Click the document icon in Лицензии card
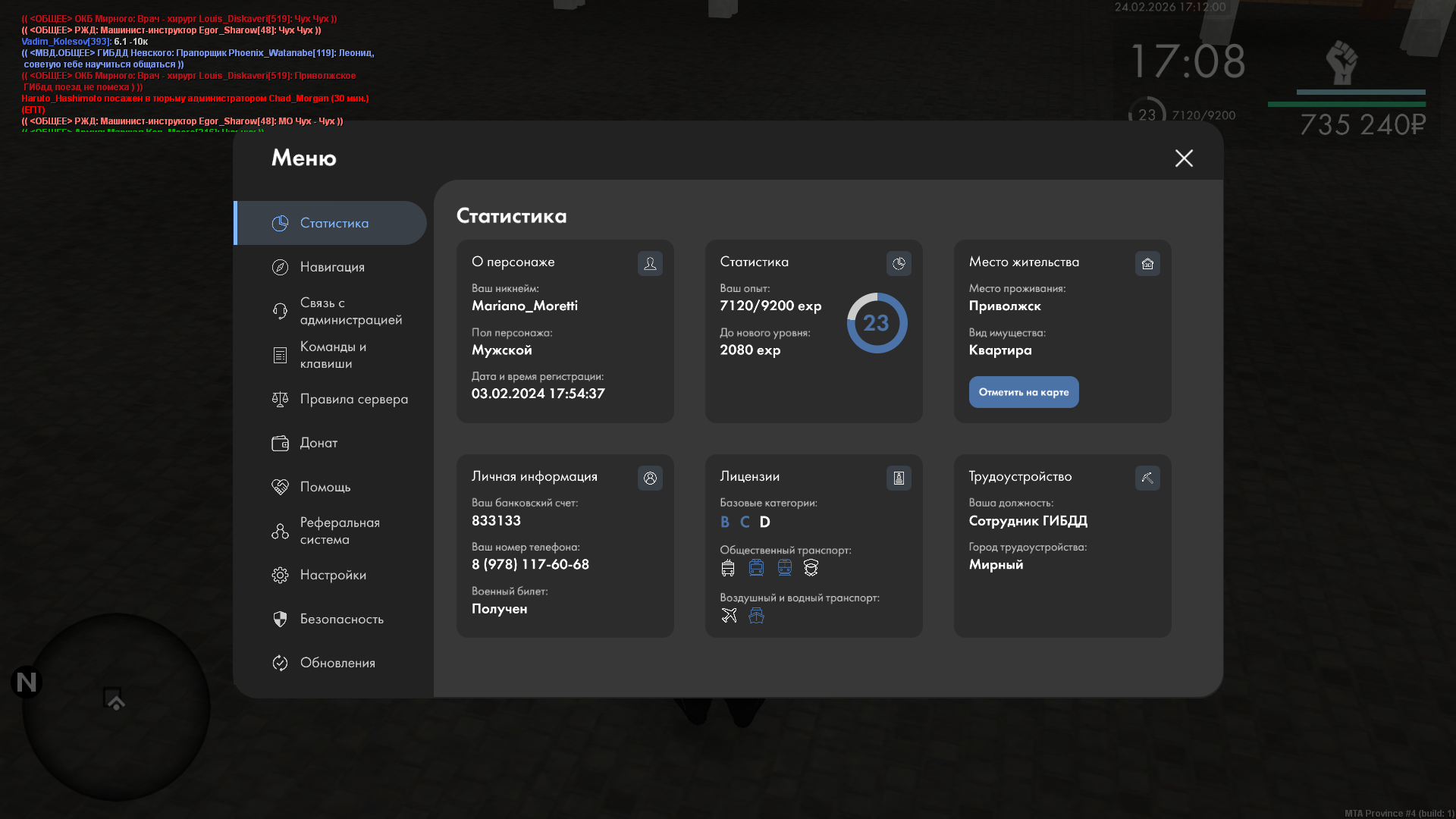 tap(899, 478)
